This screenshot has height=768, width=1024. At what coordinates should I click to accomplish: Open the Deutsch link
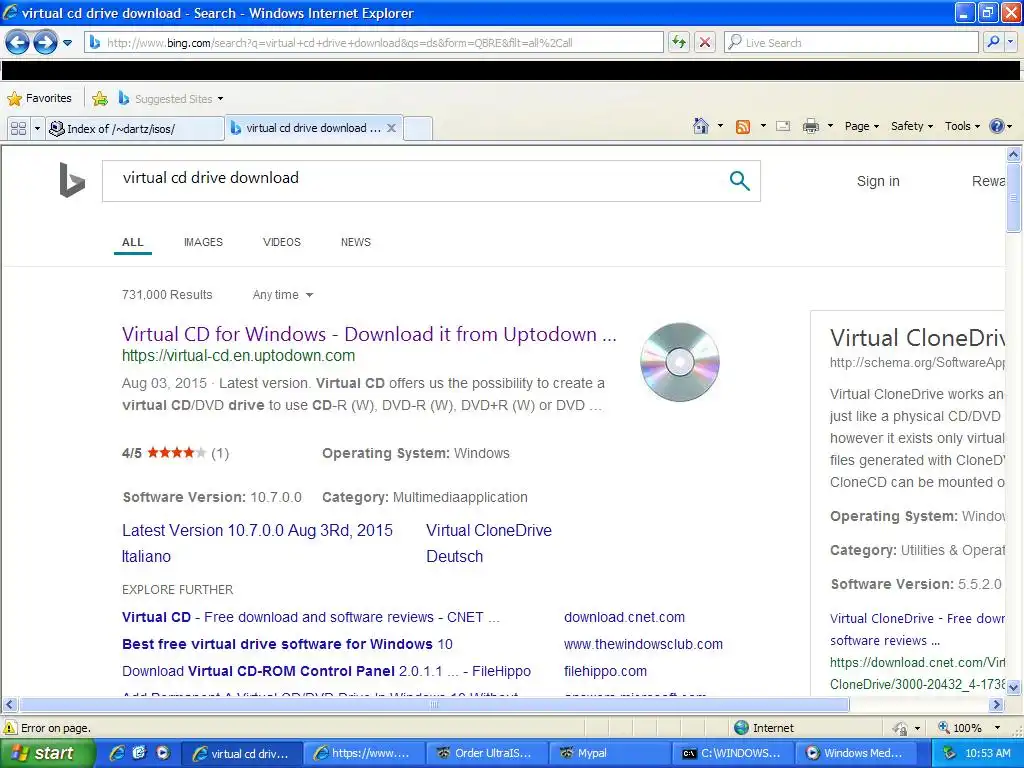coord(455,556)
